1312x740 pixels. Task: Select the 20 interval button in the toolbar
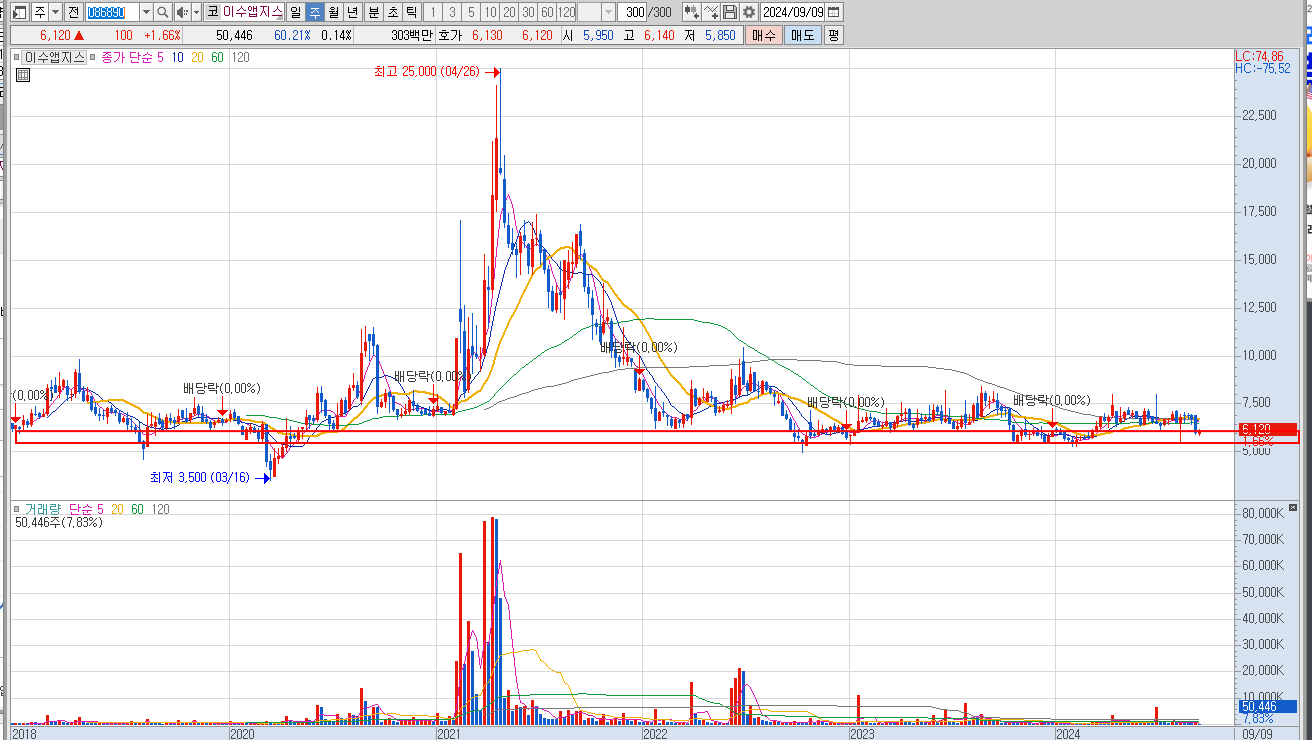click(509, 12)
